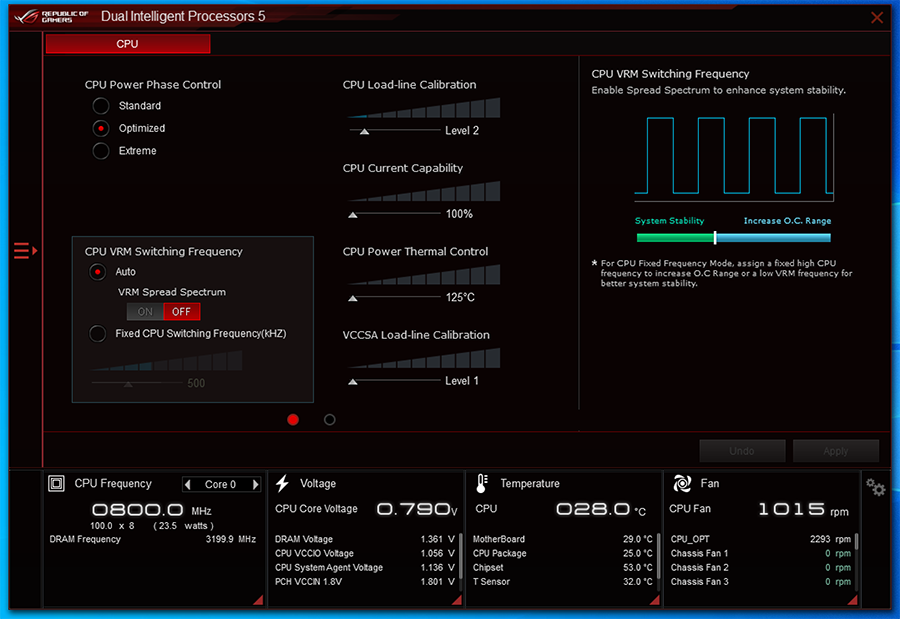Click the Chassis Fan 3 row

click(x=761, y=582)
